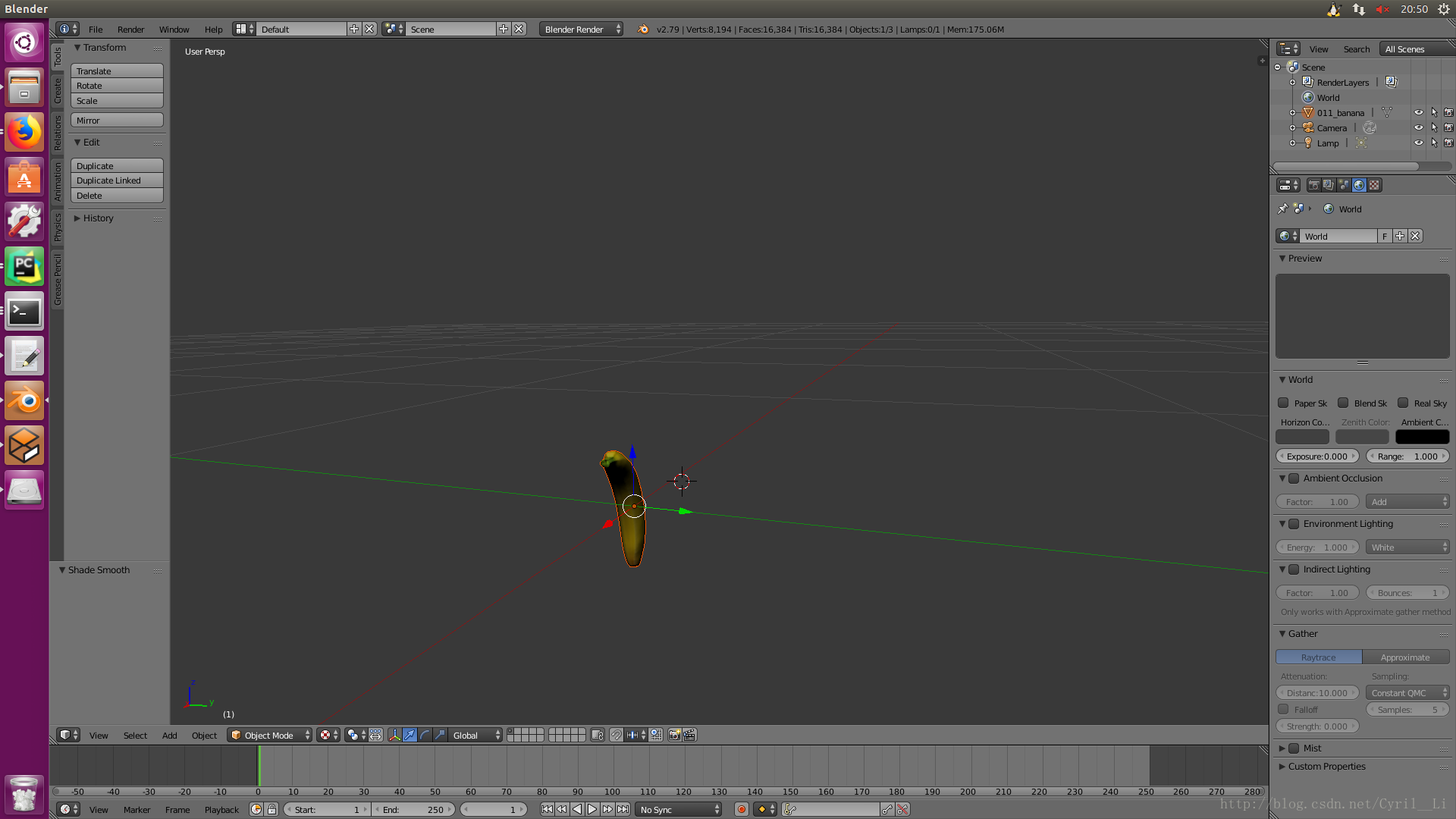Image resolution: width=1456 pixels, height=819 pixels.
Task: Jump to first frame in timeline
Action: pos(547,809)
